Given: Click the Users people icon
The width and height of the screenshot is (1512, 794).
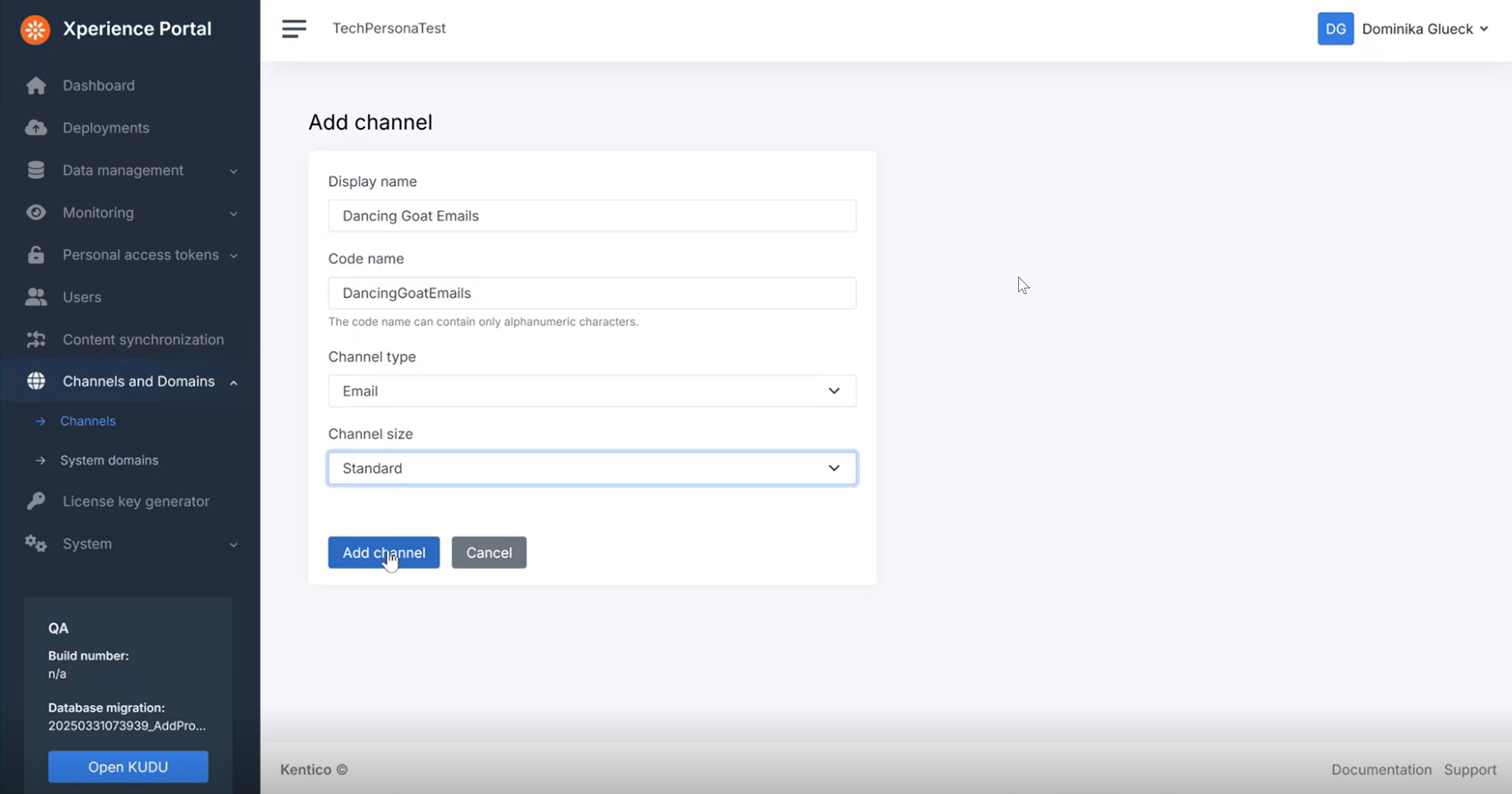Looking at the screenshot, I should pos(36,297).
